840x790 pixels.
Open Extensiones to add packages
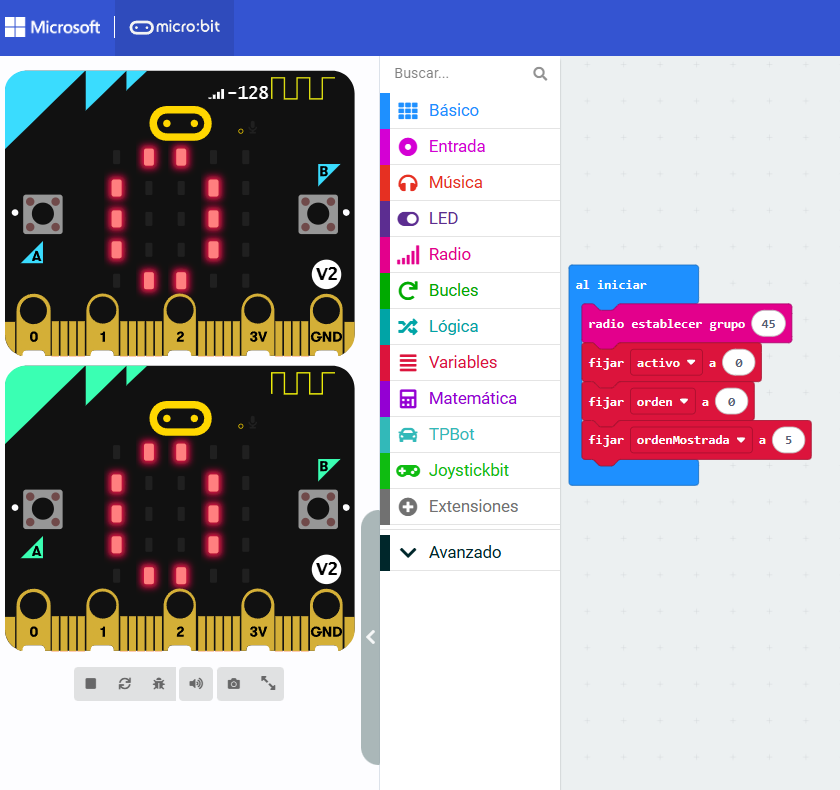pos(470,506)
